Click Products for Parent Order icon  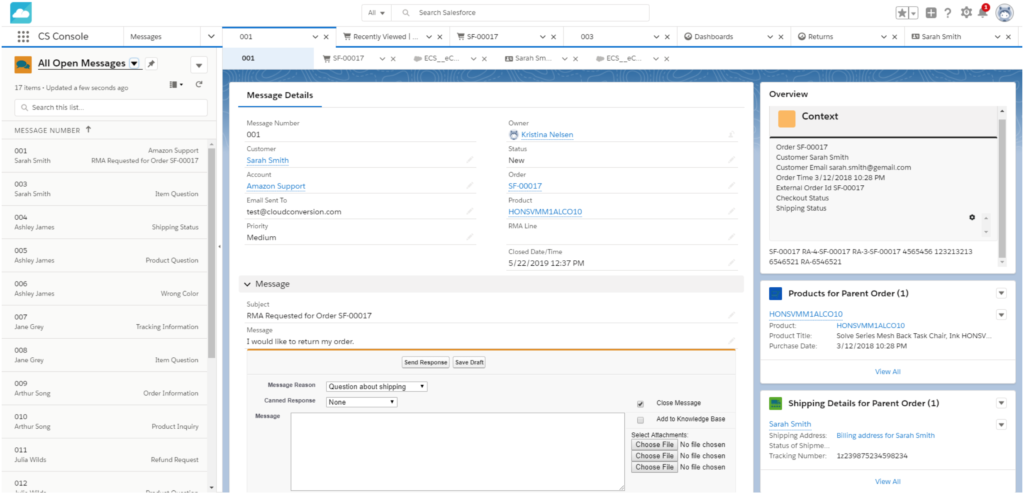775,293
